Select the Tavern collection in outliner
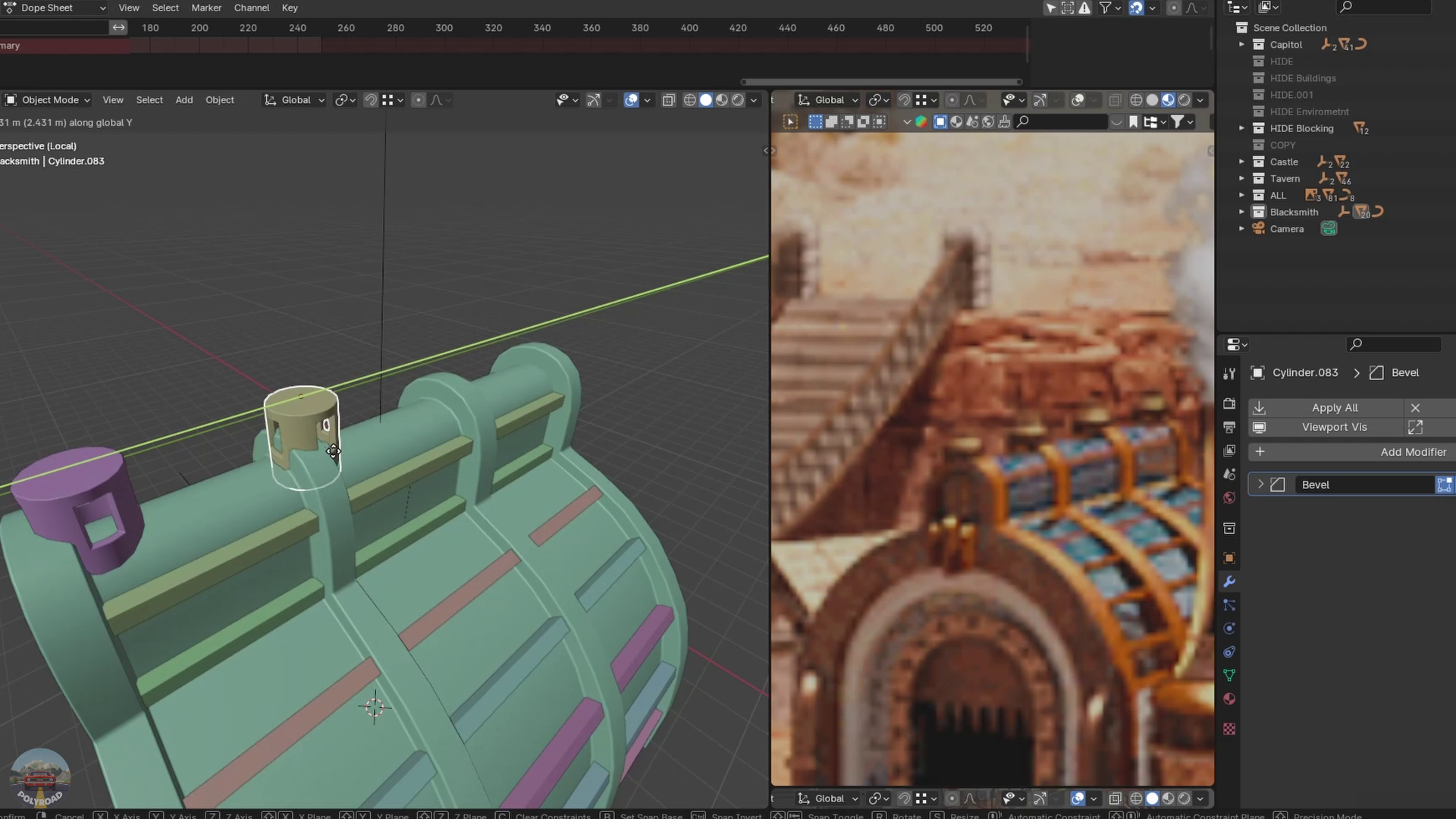1456x819 pixels. [1285, 179]
